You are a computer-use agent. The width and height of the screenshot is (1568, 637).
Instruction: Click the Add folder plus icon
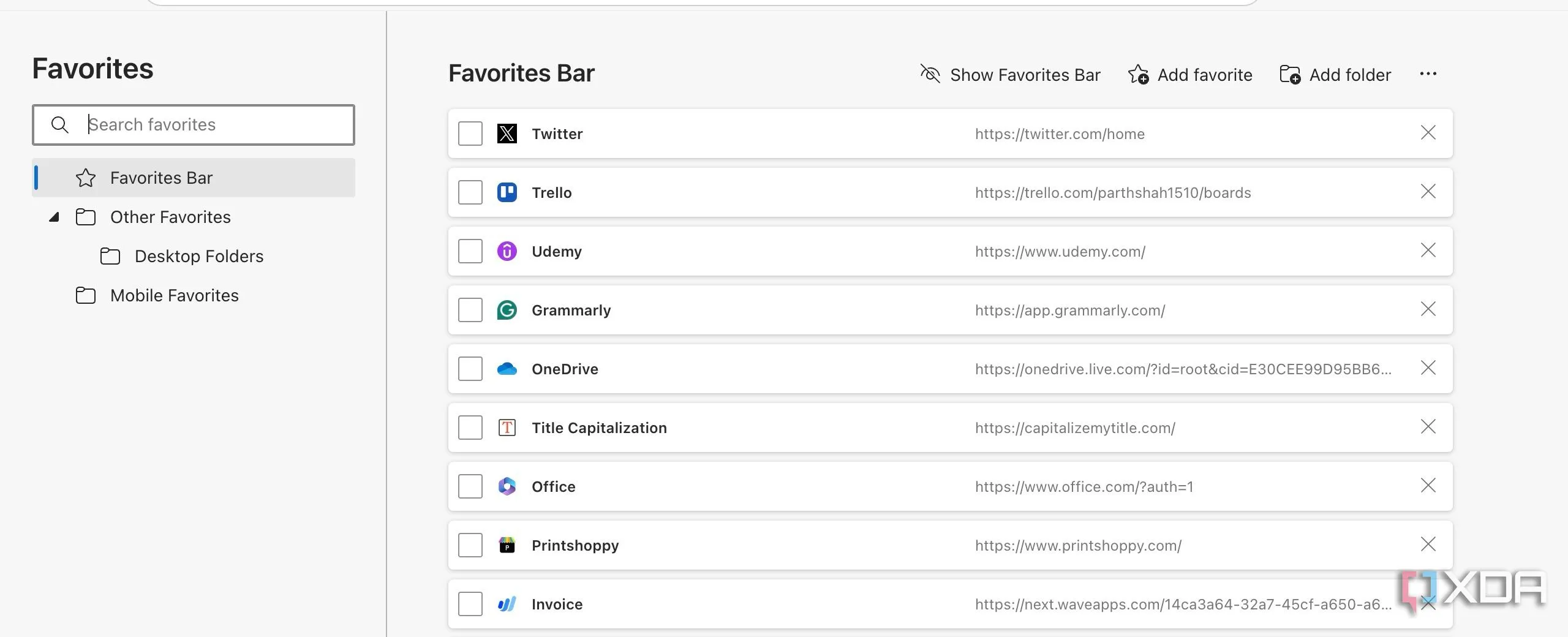[1290, 75]
